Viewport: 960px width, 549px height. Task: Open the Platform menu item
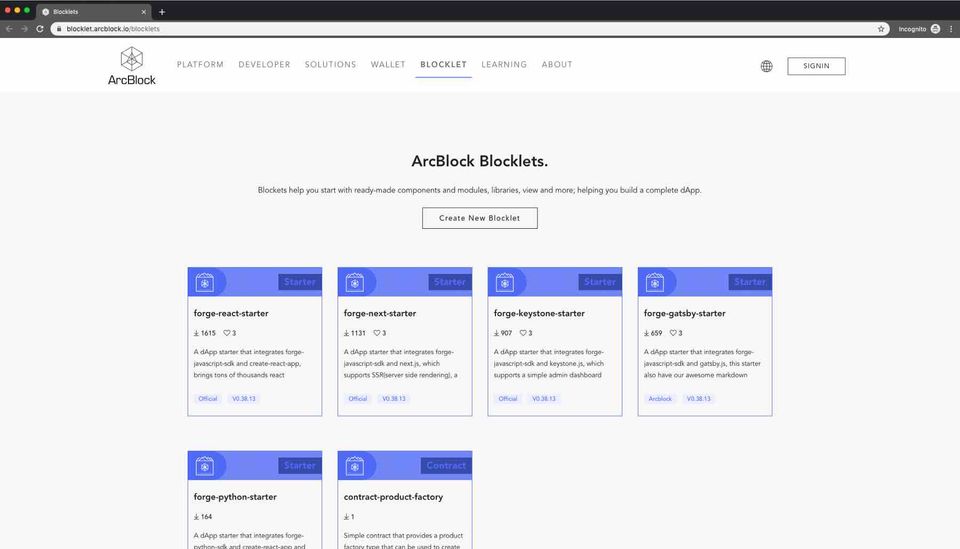tap(200, 65)
